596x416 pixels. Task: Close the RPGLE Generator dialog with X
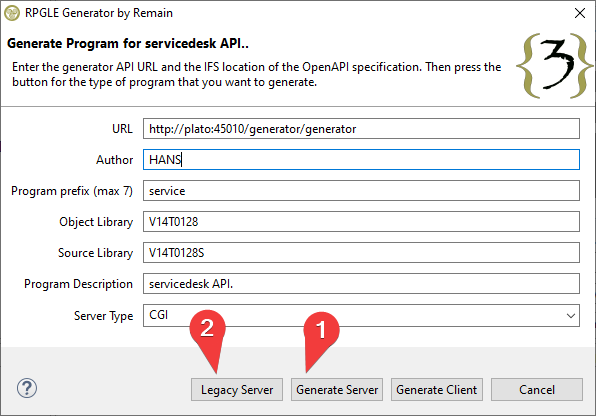click(x=580, y=13)
